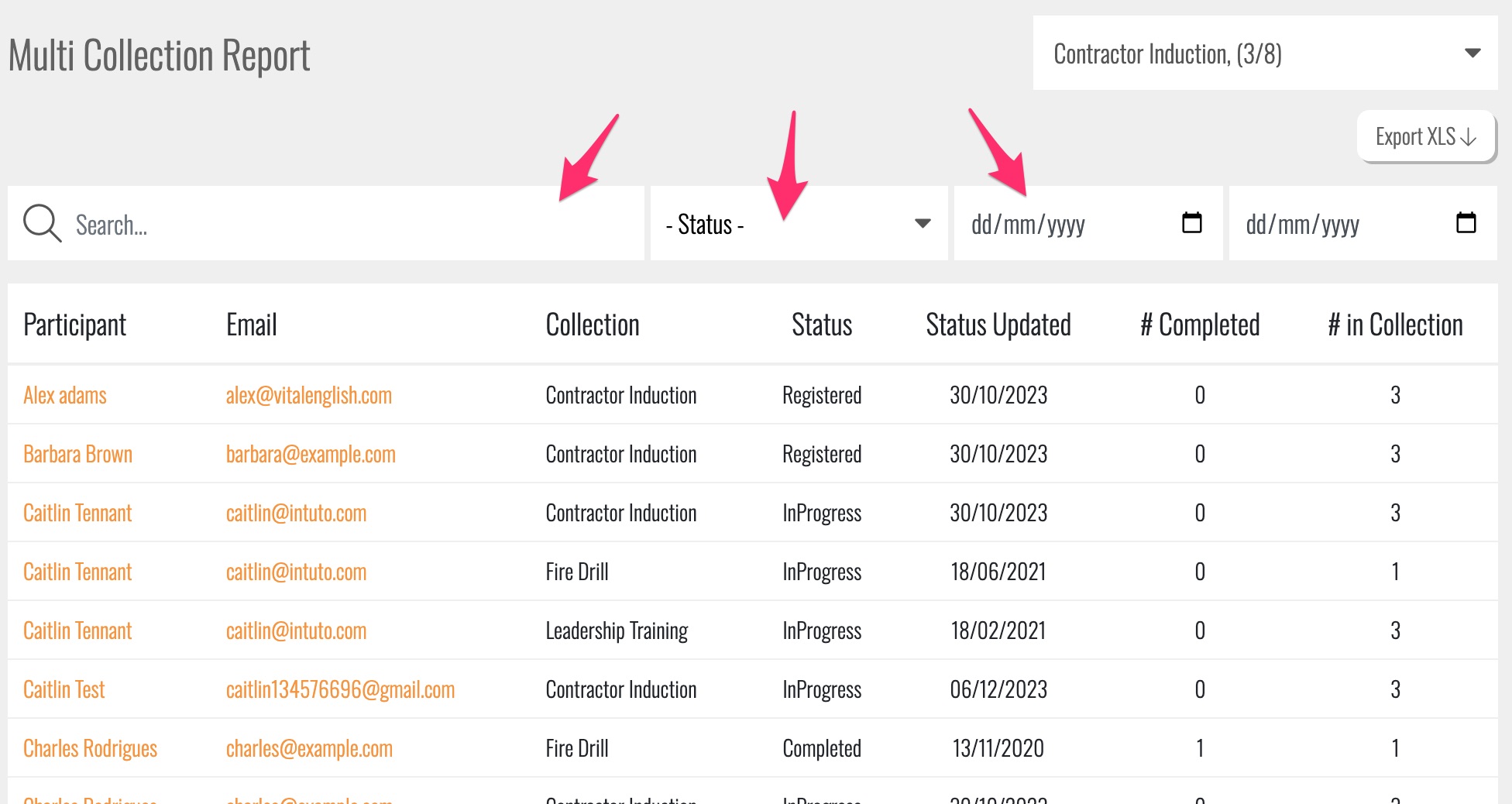The width and height of the screenshot is (1512, 804).
Task: Select the Collection column header
Action: pyautogui.click(x=593, y=325)
